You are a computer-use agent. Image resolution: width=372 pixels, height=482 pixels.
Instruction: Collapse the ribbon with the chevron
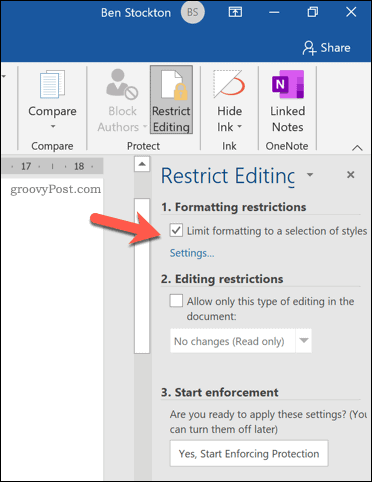pos(357,147)
